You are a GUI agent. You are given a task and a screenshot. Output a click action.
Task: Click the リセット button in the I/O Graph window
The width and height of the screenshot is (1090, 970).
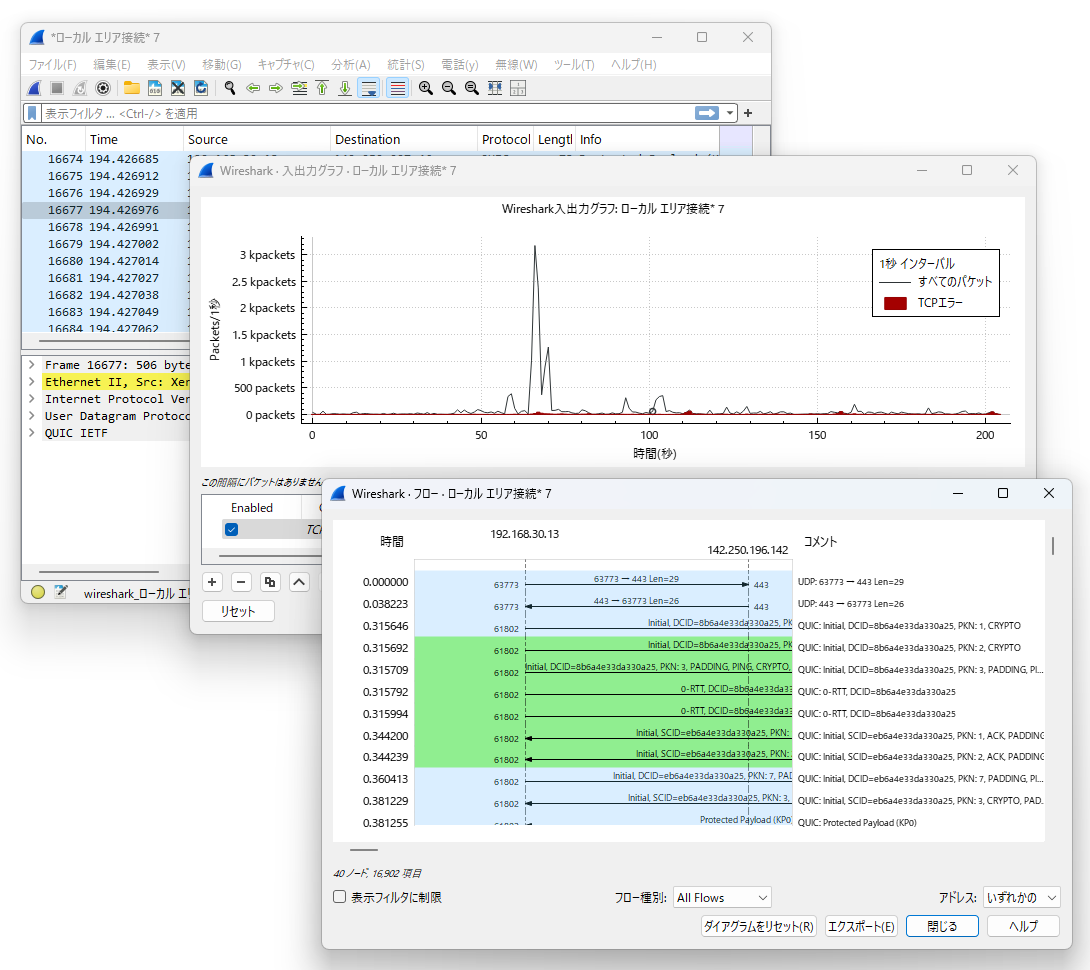pos(238,611)
